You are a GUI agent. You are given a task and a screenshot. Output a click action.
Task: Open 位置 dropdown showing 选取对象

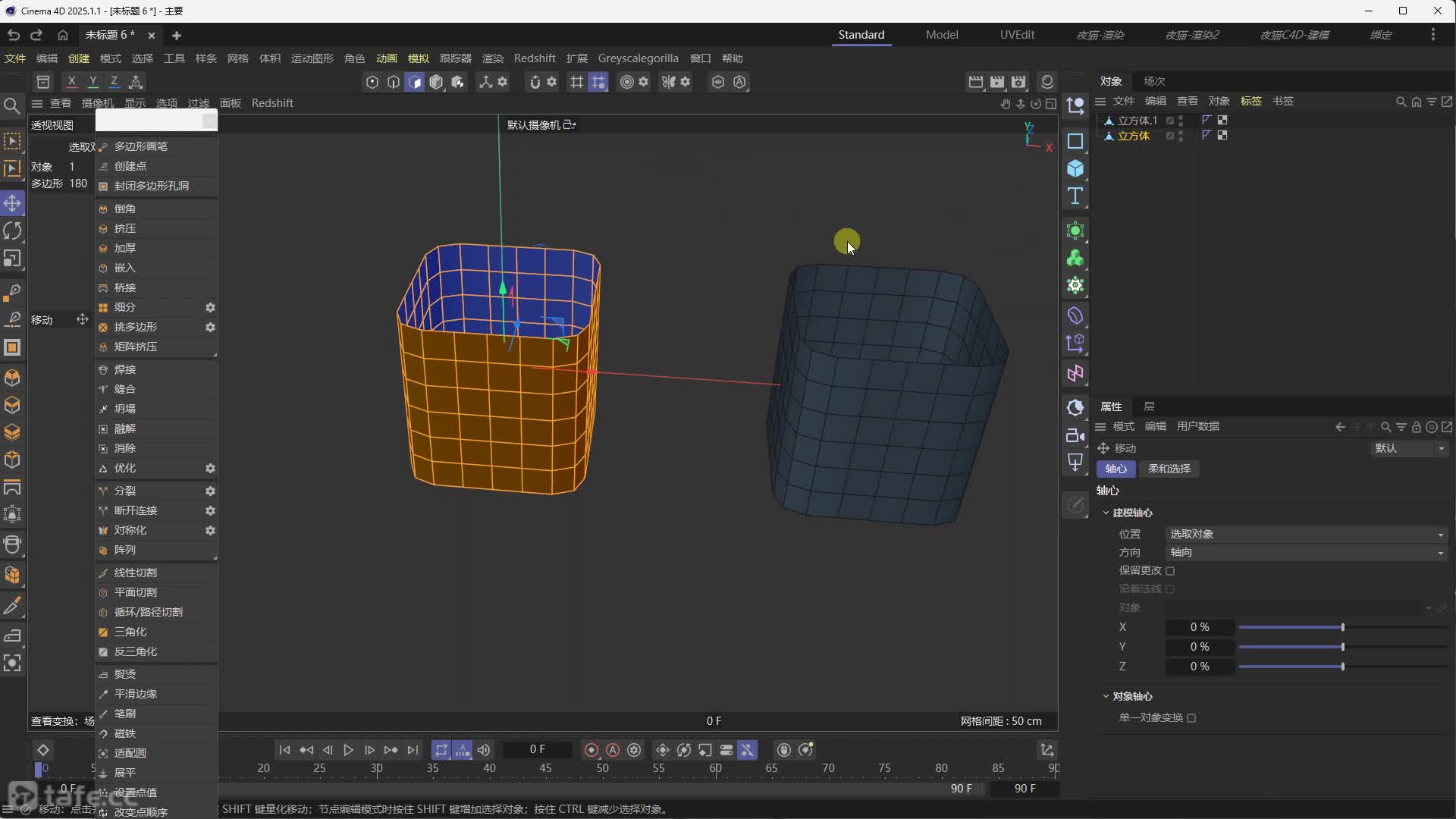coord(1306,534)
